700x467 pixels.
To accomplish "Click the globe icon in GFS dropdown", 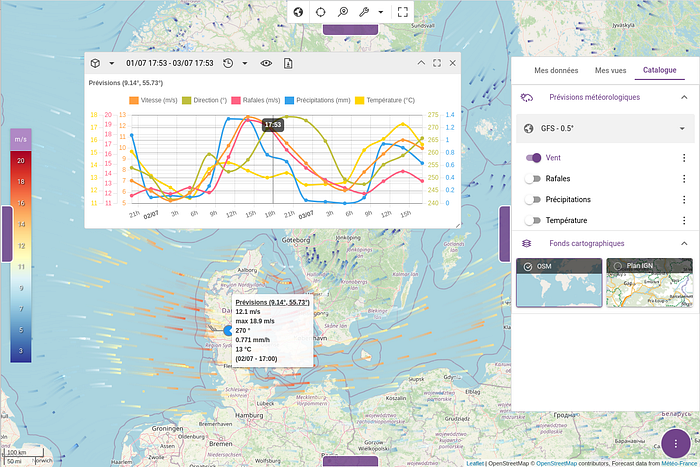I will pos(529,129).
